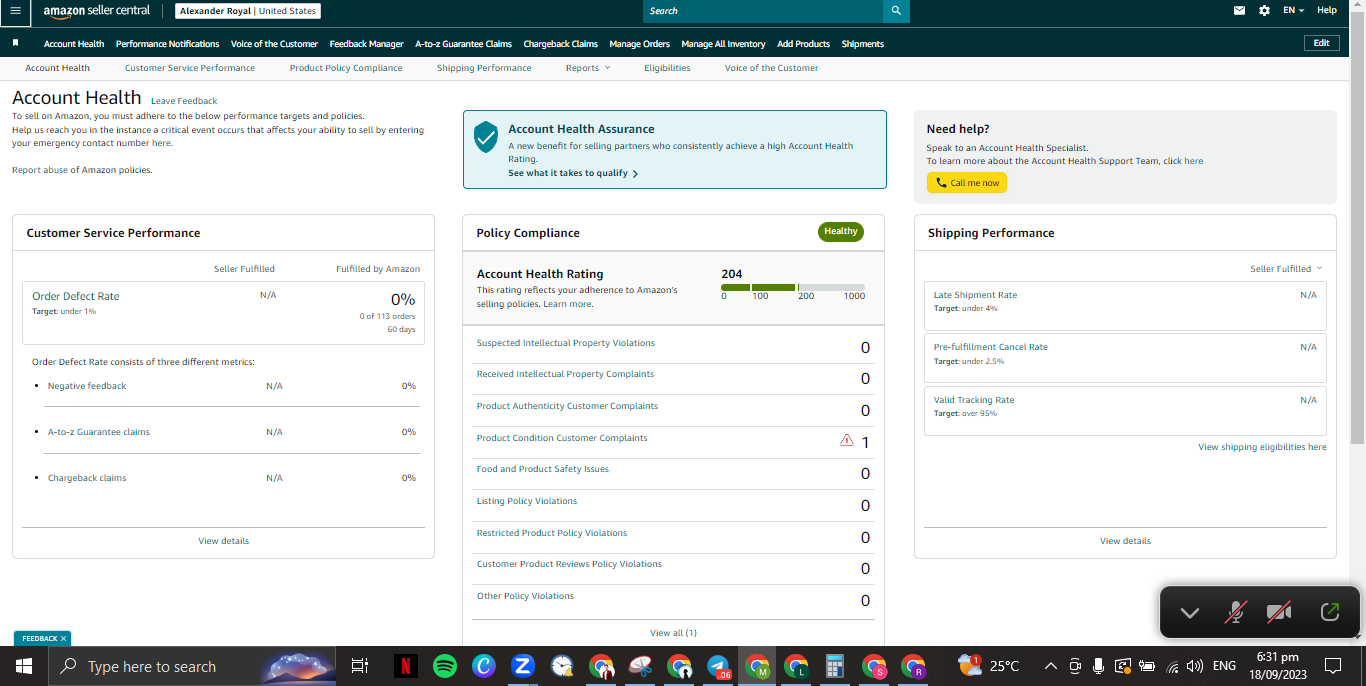Click the bookmark flag icon

[16, 43]
